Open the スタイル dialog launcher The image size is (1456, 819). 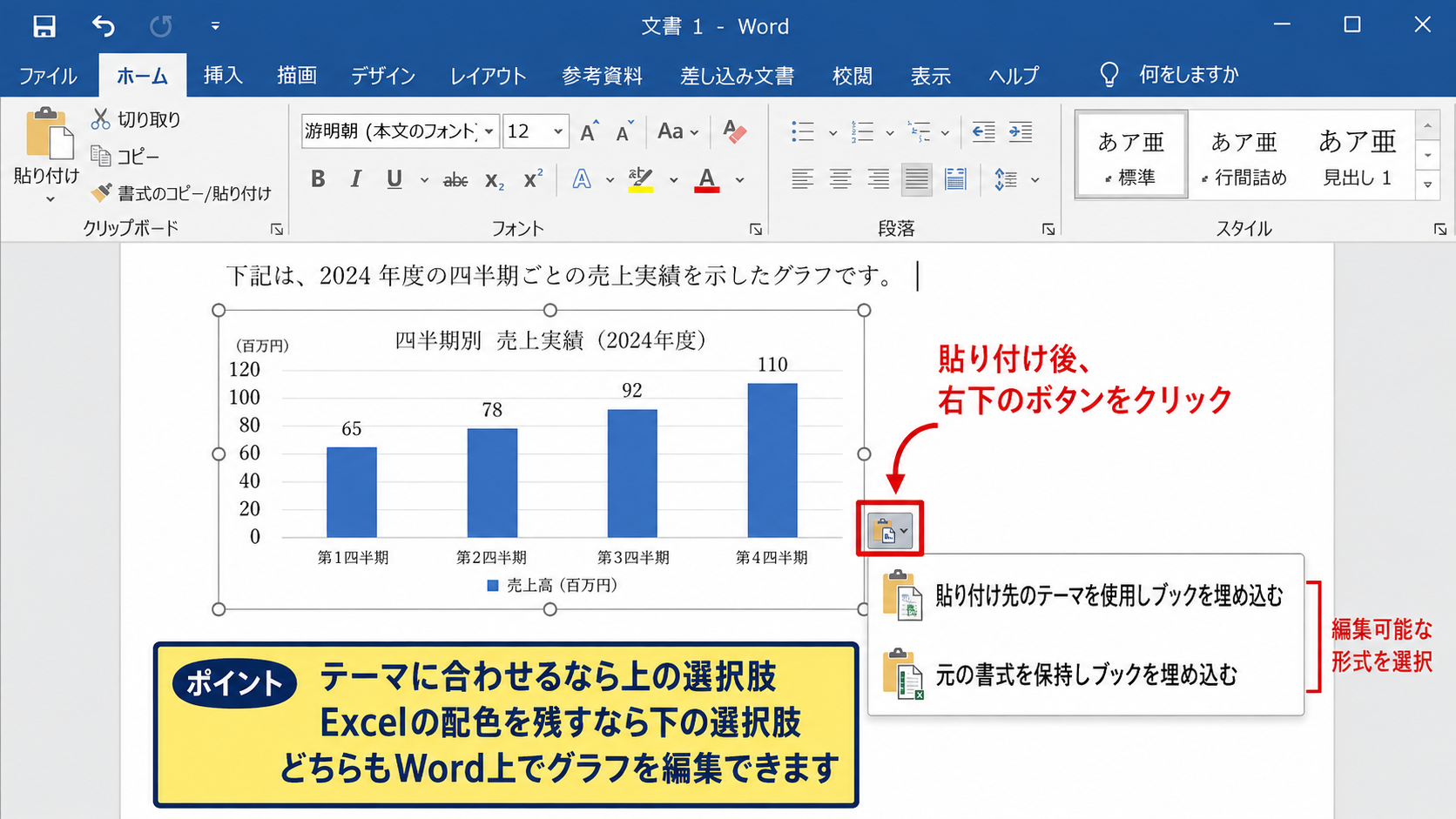click(1440, 229)
